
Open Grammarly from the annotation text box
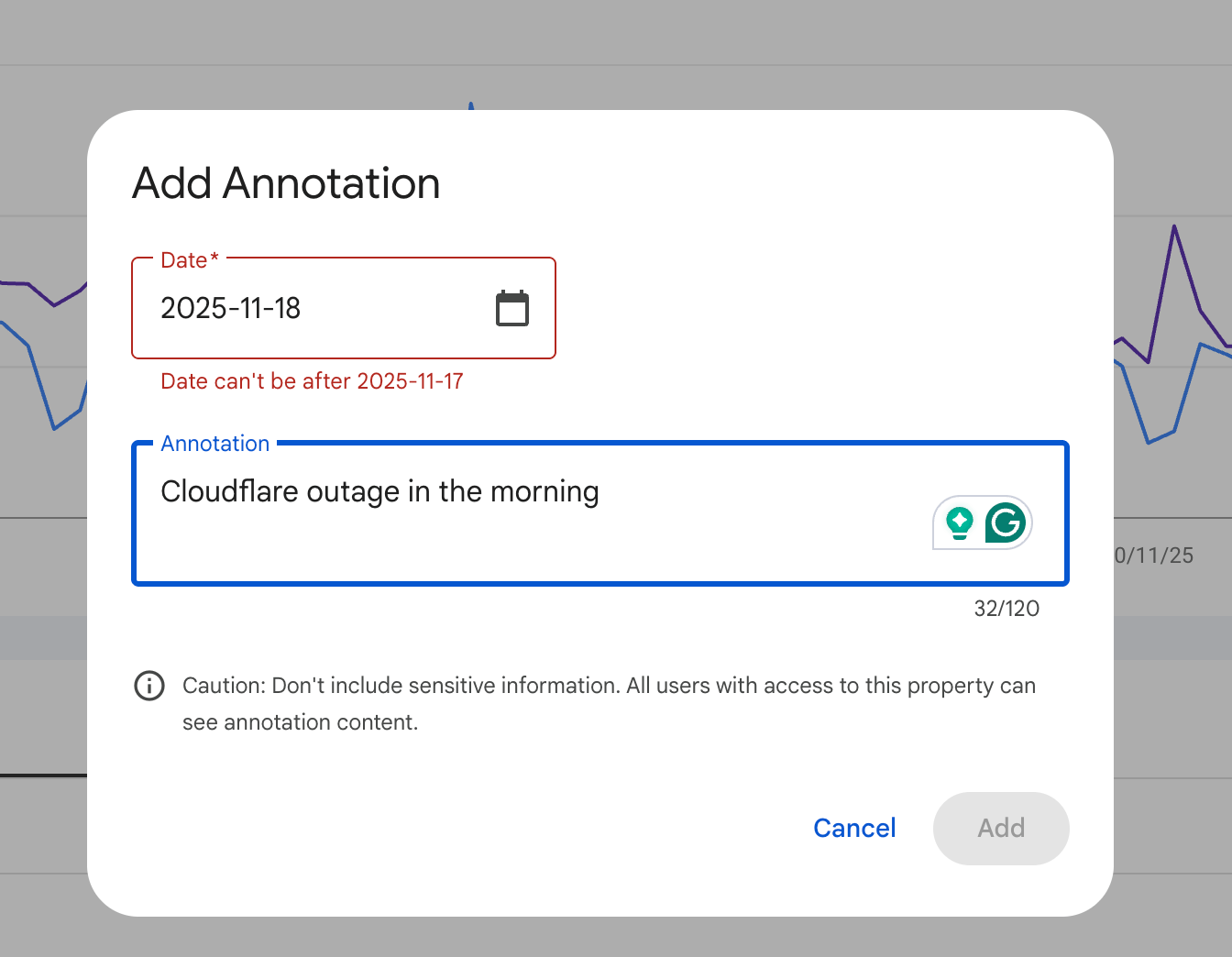pos(1006,522)
